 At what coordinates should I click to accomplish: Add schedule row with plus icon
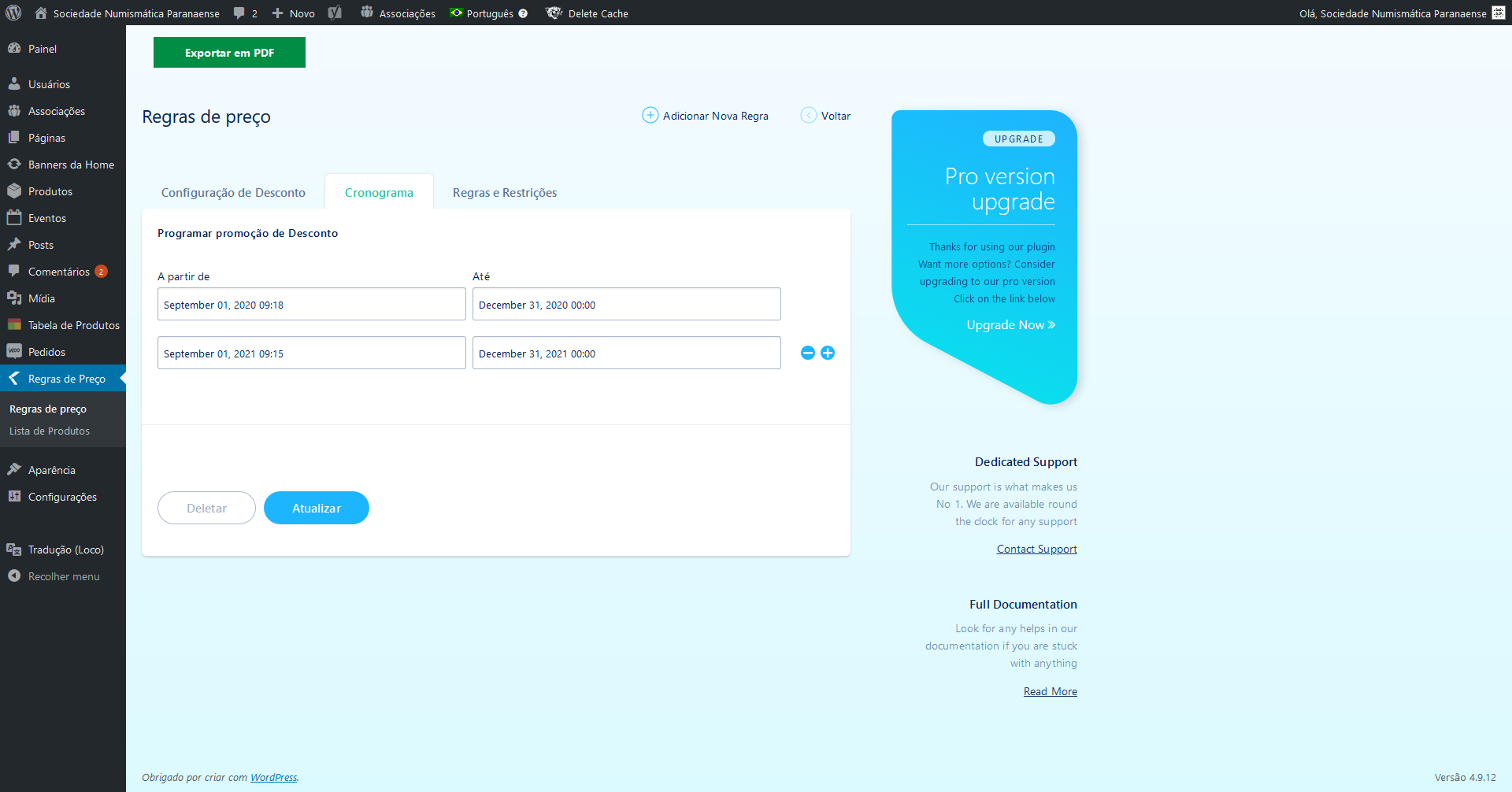[x=828, y=353]
